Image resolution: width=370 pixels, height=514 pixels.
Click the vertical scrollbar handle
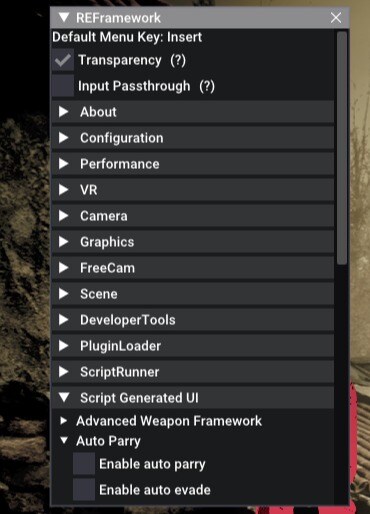342,148
